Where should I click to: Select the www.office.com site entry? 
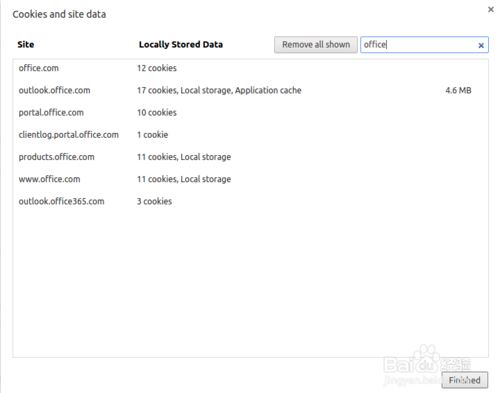click(49, 179)
